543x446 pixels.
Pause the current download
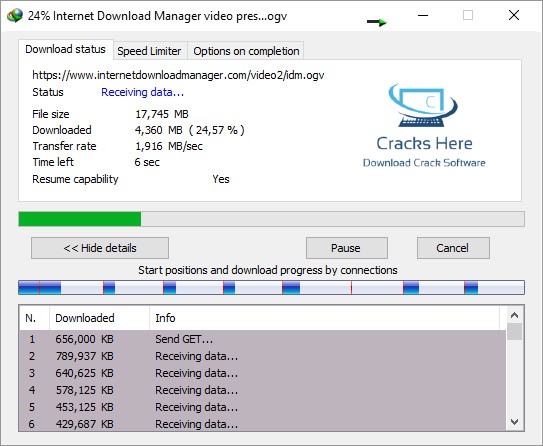347,248
